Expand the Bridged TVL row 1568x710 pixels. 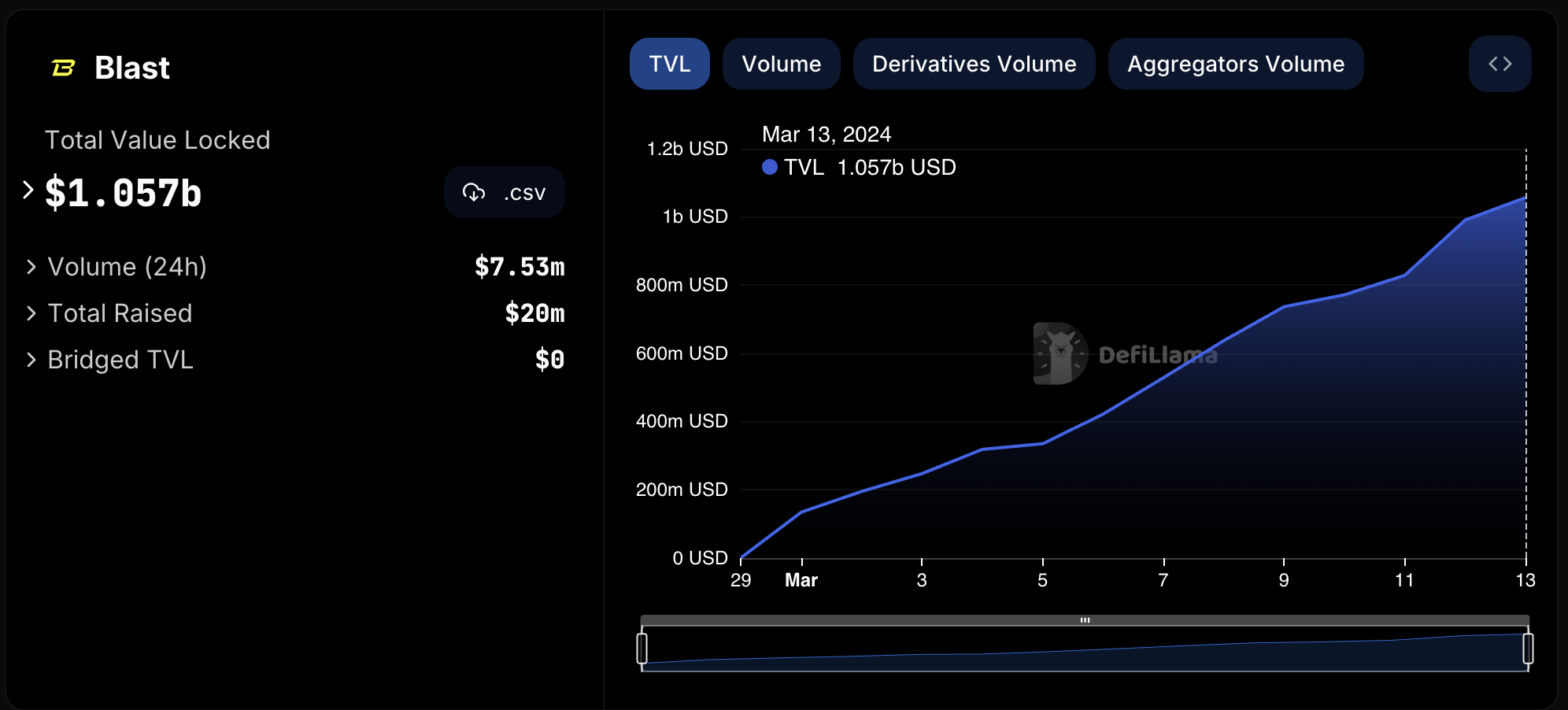[x=31, y=360]
